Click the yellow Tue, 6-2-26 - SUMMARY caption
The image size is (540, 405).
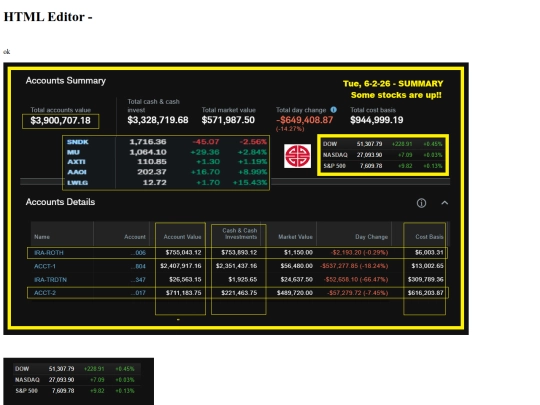pyautogui.click(x=393, y=84)
